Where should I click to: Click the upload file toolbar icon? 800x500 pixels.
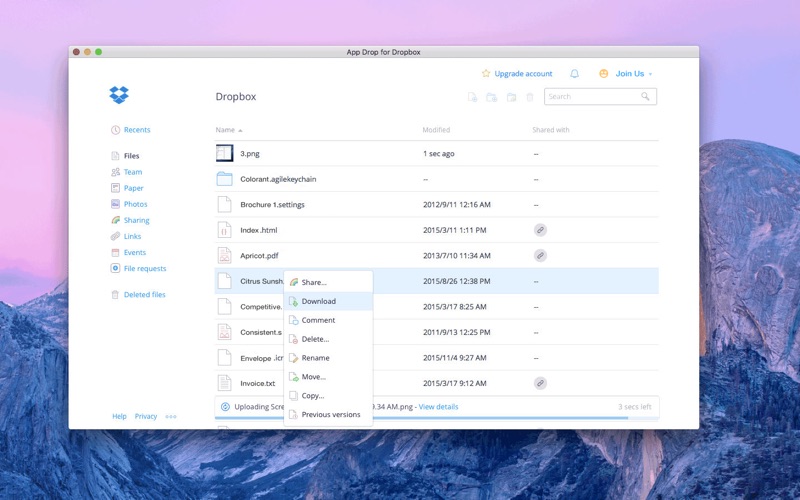coord(473,97)
